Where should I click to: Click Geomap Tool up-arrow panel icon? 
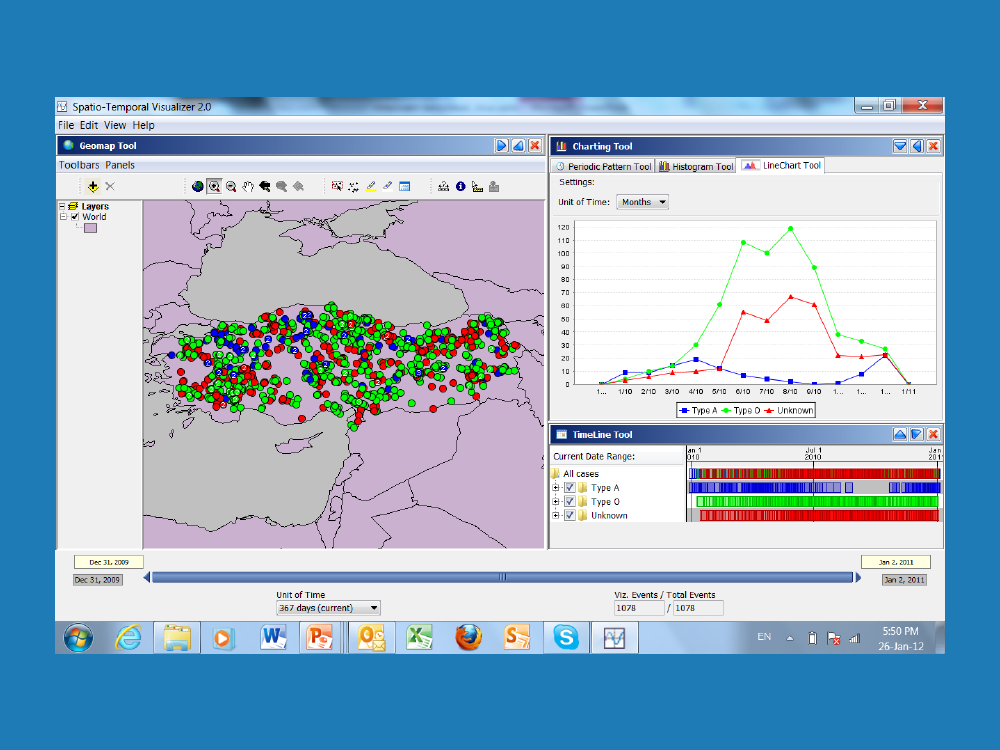518,146
